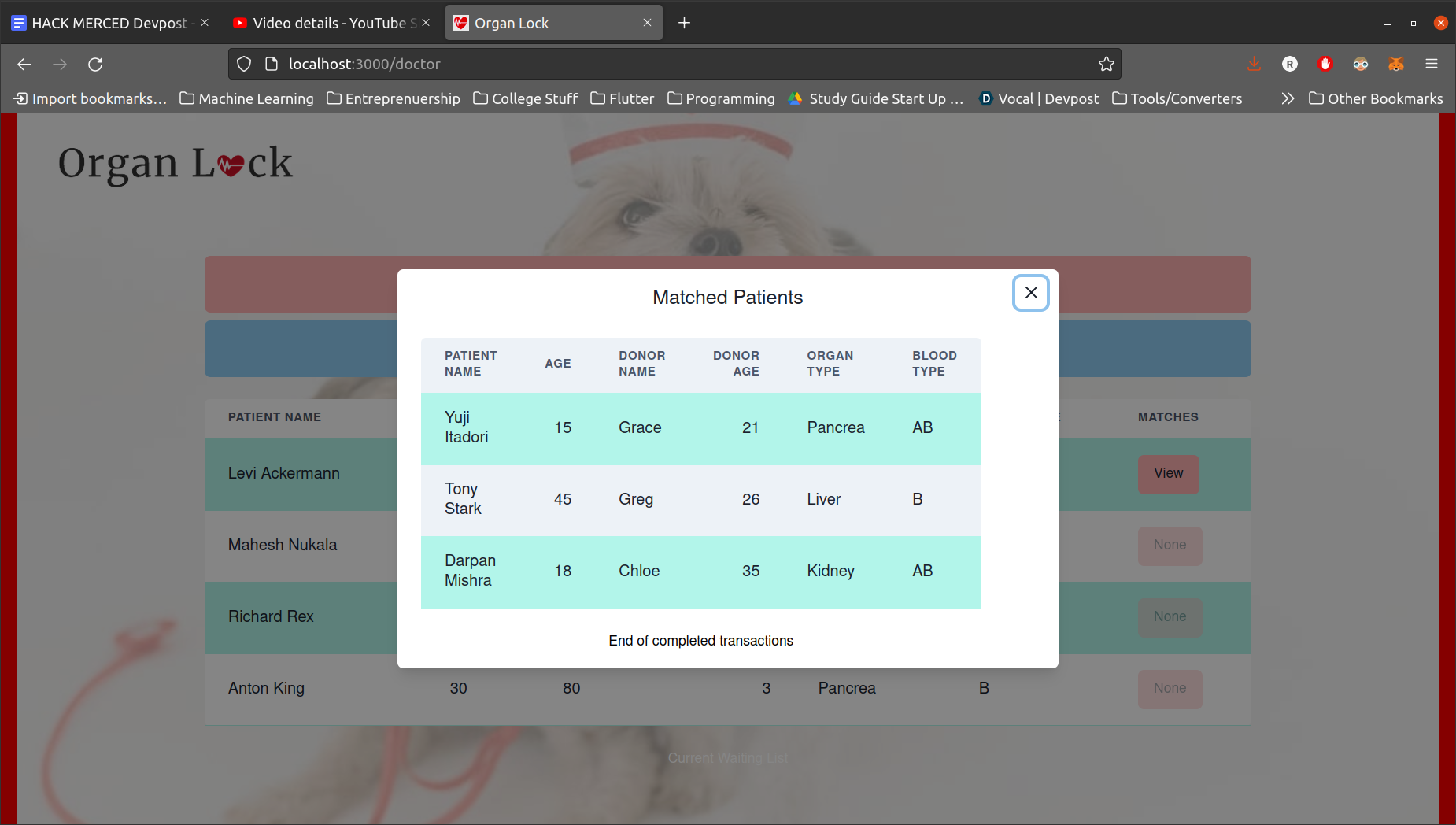
Task: Go back to the previous page
Action: (x=24, y=64)
